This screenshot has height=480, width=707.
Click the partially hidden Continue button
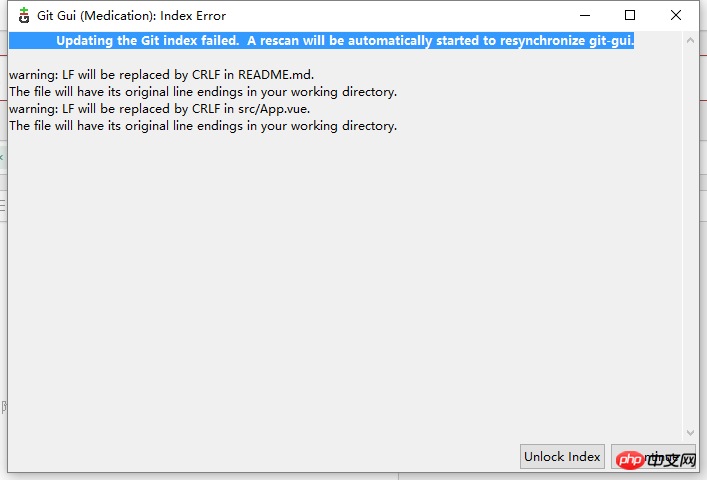[x=653, y=457]
